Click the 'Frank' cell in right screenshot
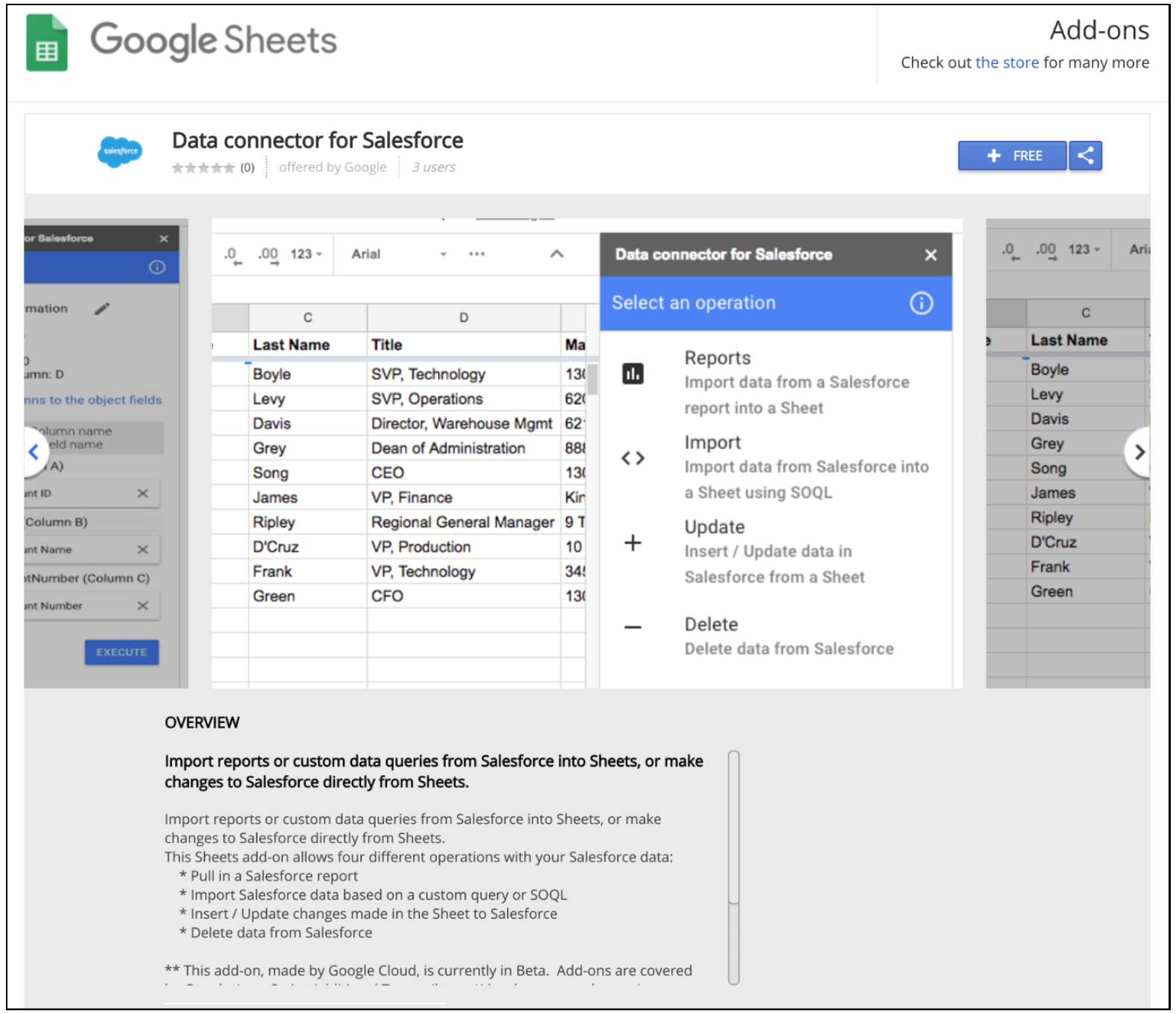This screenshot has width=1176, height=1014. tap(1085, 567)
